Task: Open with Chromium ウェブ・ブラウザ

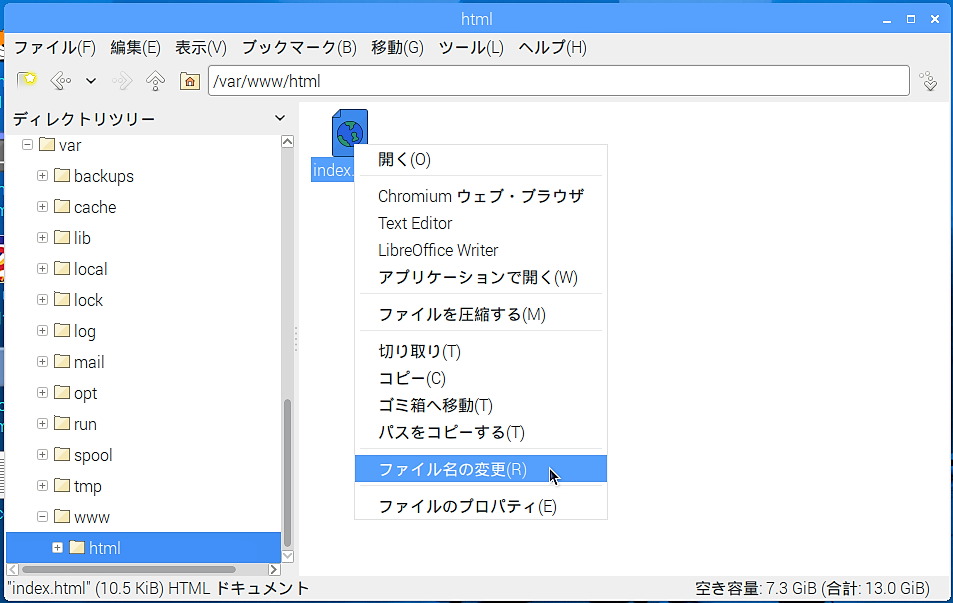Action: click(481, 196)
